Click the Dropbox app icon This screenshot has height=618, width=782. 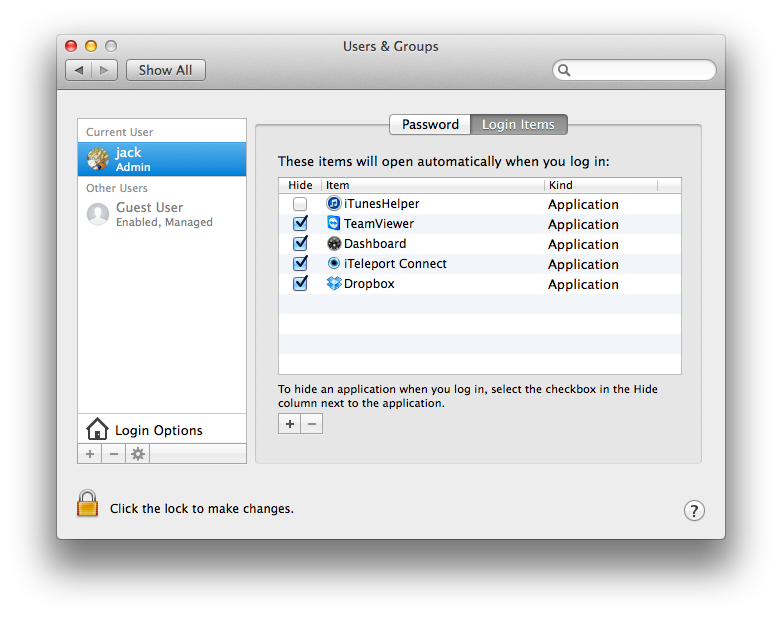point(334,283)
